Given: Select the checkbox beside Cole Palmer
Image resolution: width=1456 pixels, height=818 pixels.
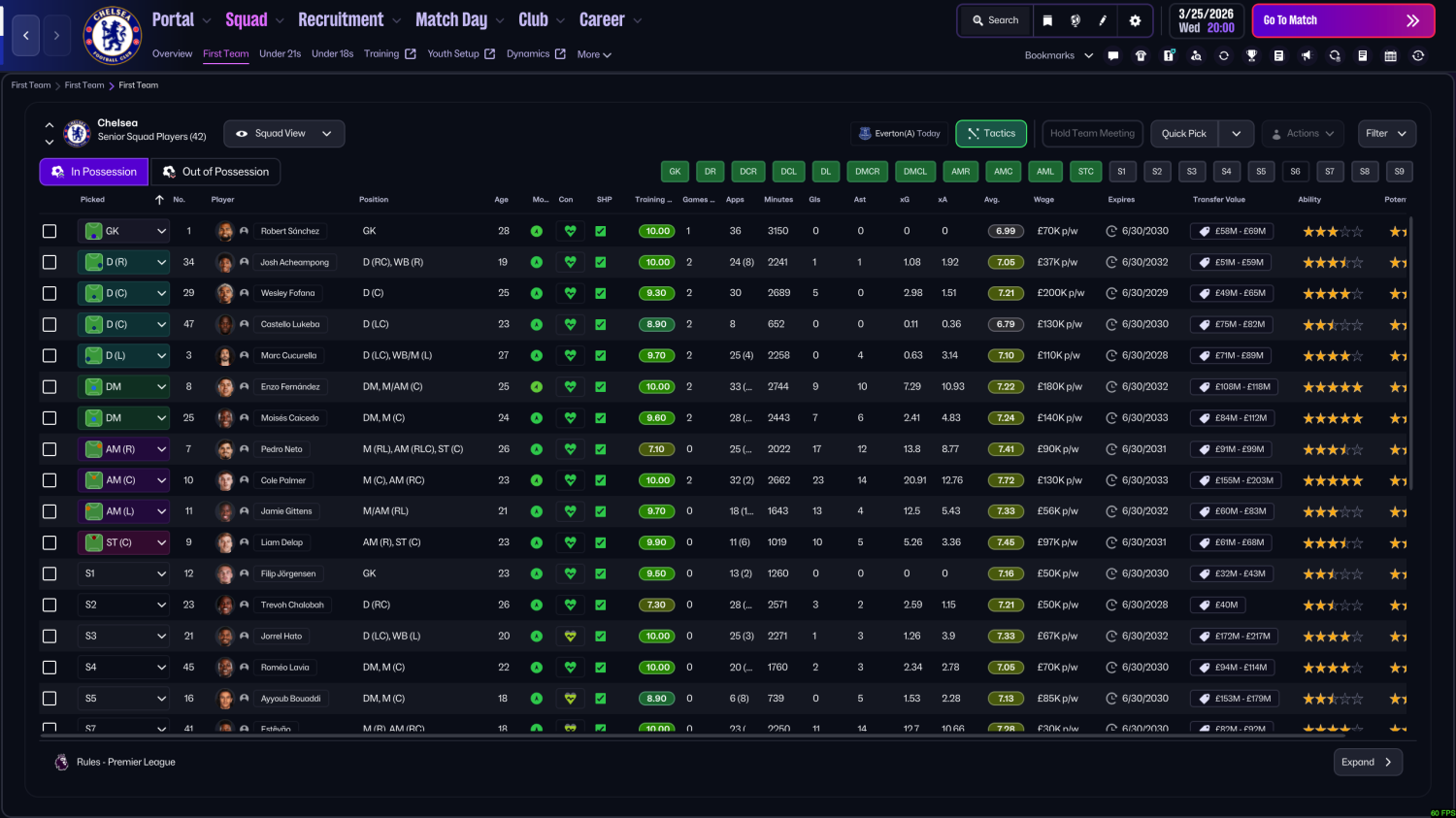Looking at the screenshot, I should (50, 480).
